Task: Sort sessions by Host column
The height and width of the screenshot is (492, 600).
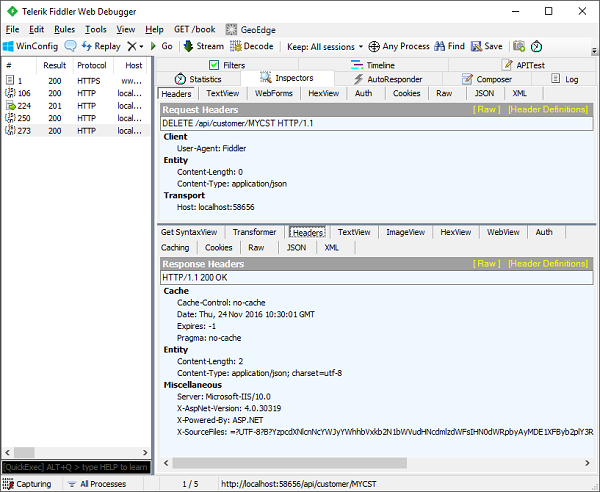Action: click(x=133, y=65)
